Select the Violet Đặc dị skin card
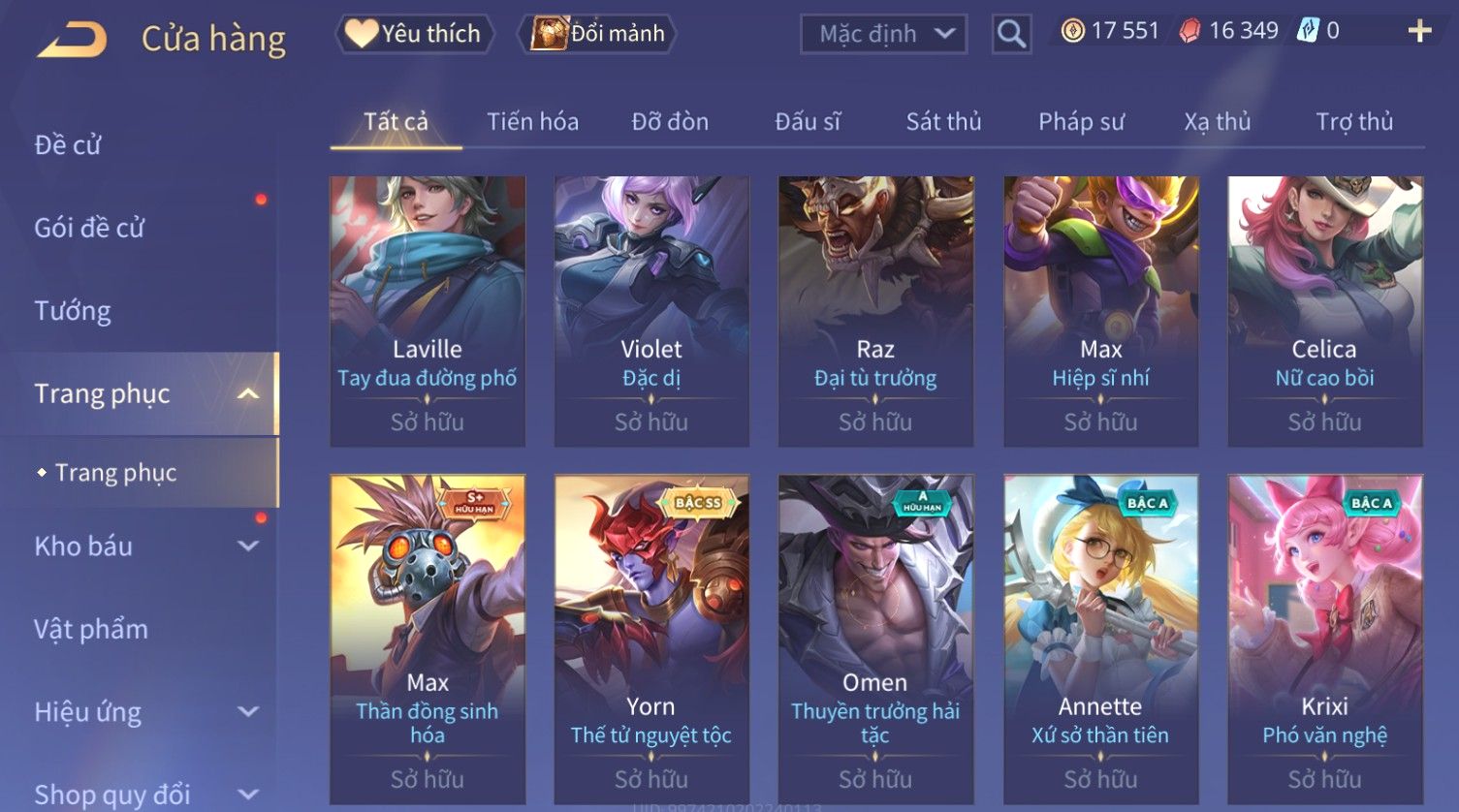The width and height of the screenshot is (1459, 812). point(651,311)
